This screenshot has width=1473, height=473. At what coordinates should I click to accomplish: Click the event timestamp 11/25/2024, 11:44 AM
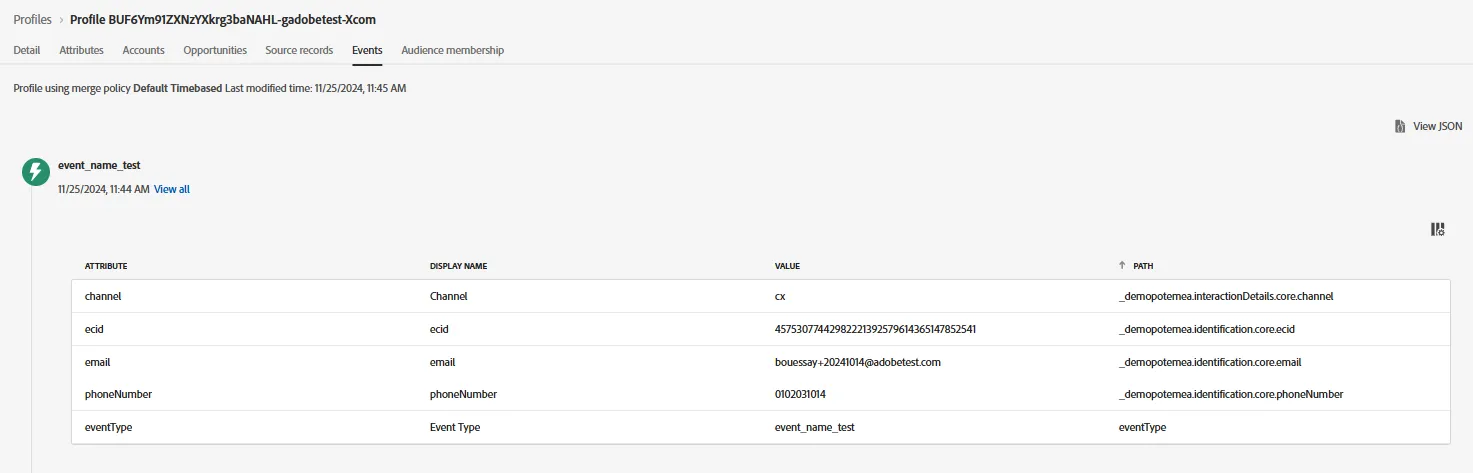[104, 189]
